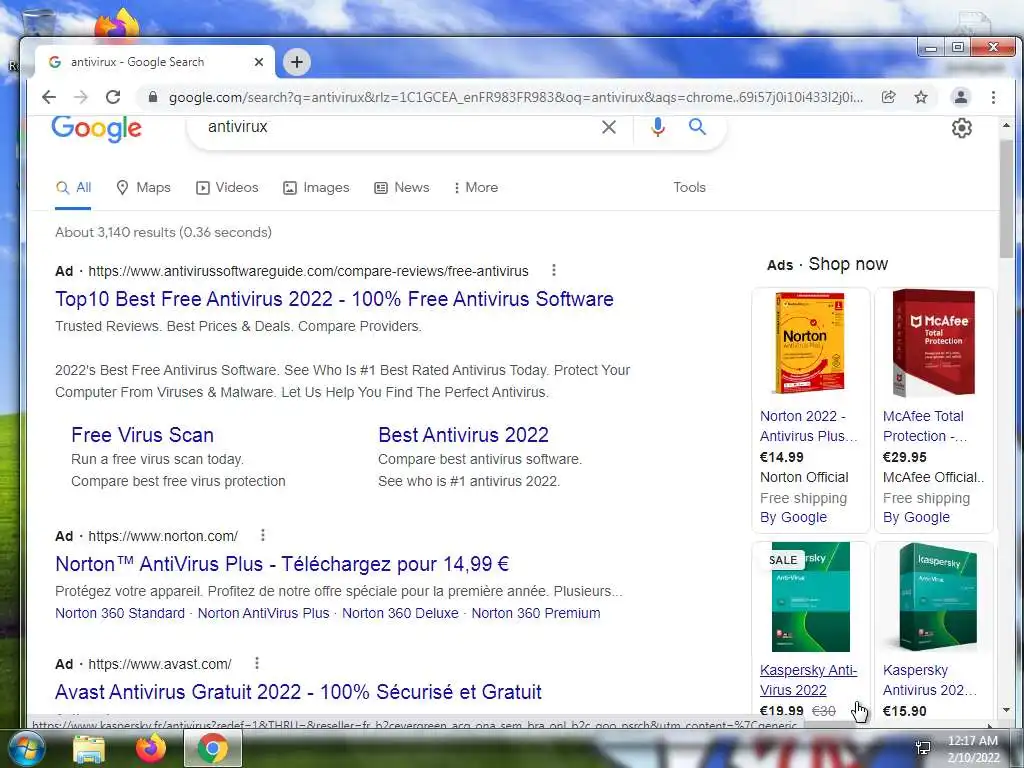Click the About 3,140 results text
This screenshot has height=768, width=1024.
pyautogui.click(x=163, y=232)
